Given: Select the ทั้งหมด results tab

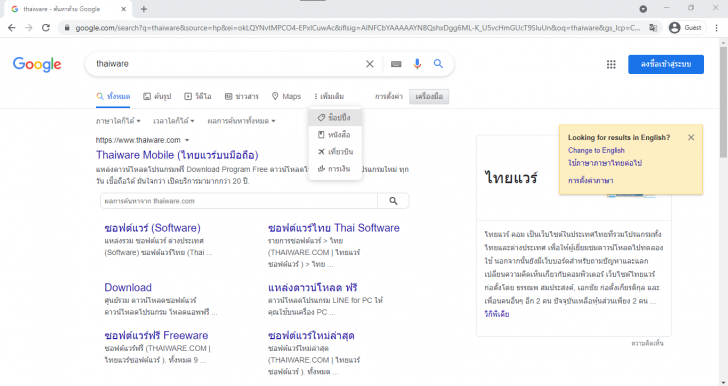Looking at the screenshot, I should [x=113, y=97].
